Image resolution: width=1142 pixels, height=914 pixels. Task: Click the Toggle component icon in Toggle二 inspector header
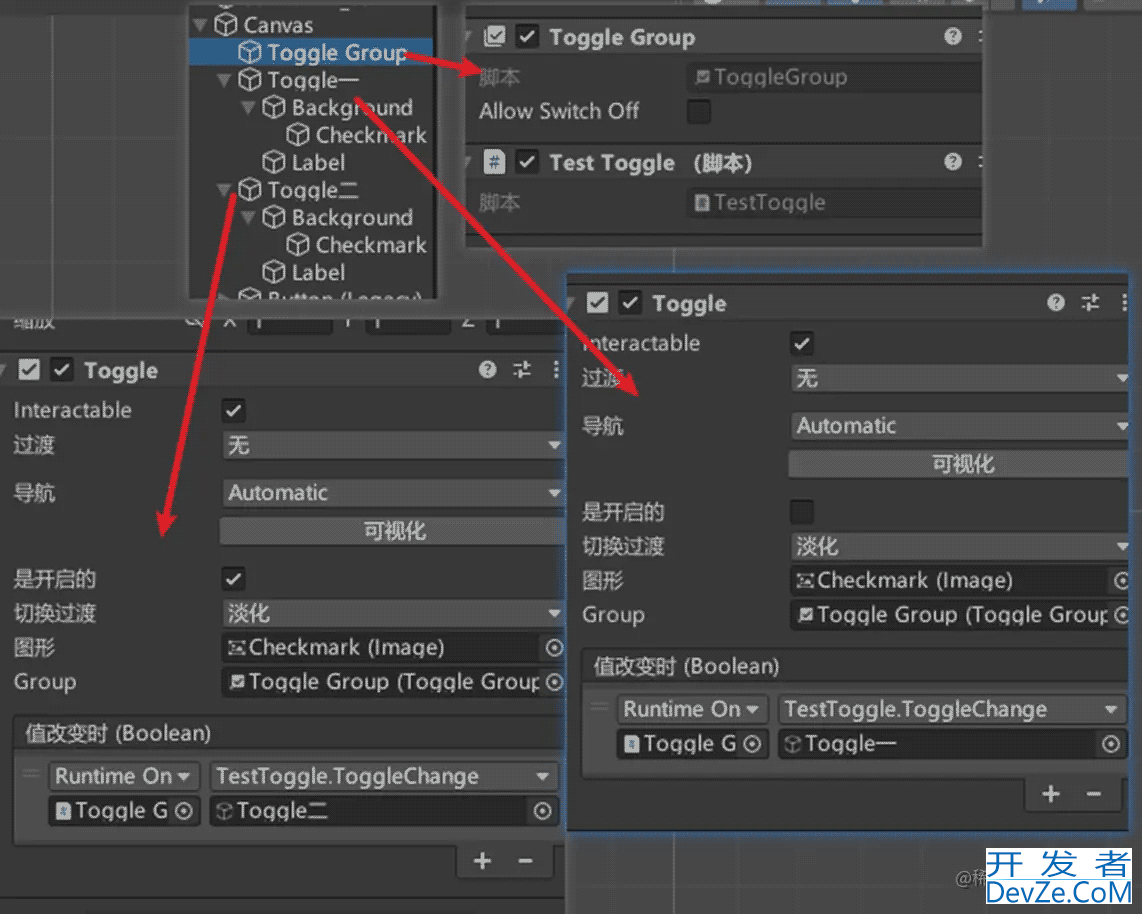[x=29, y=369]
